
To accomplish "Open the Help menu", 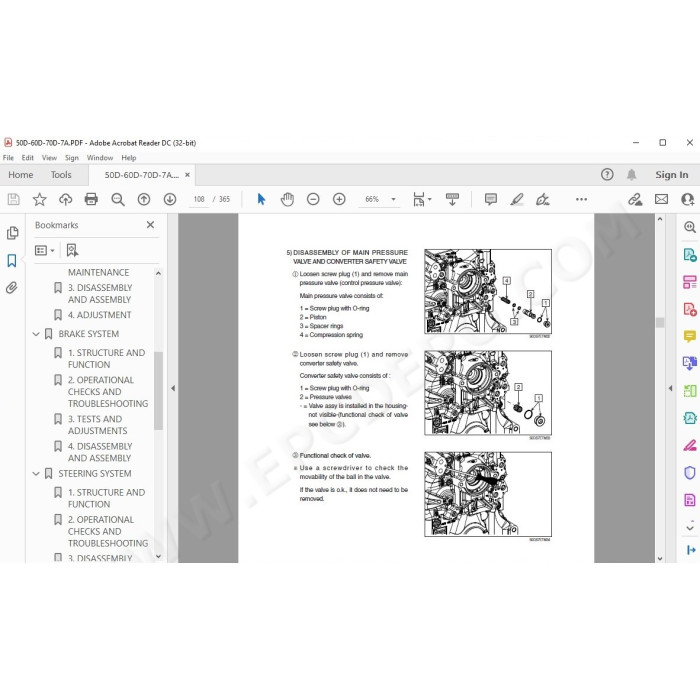I will pos(129,158).
